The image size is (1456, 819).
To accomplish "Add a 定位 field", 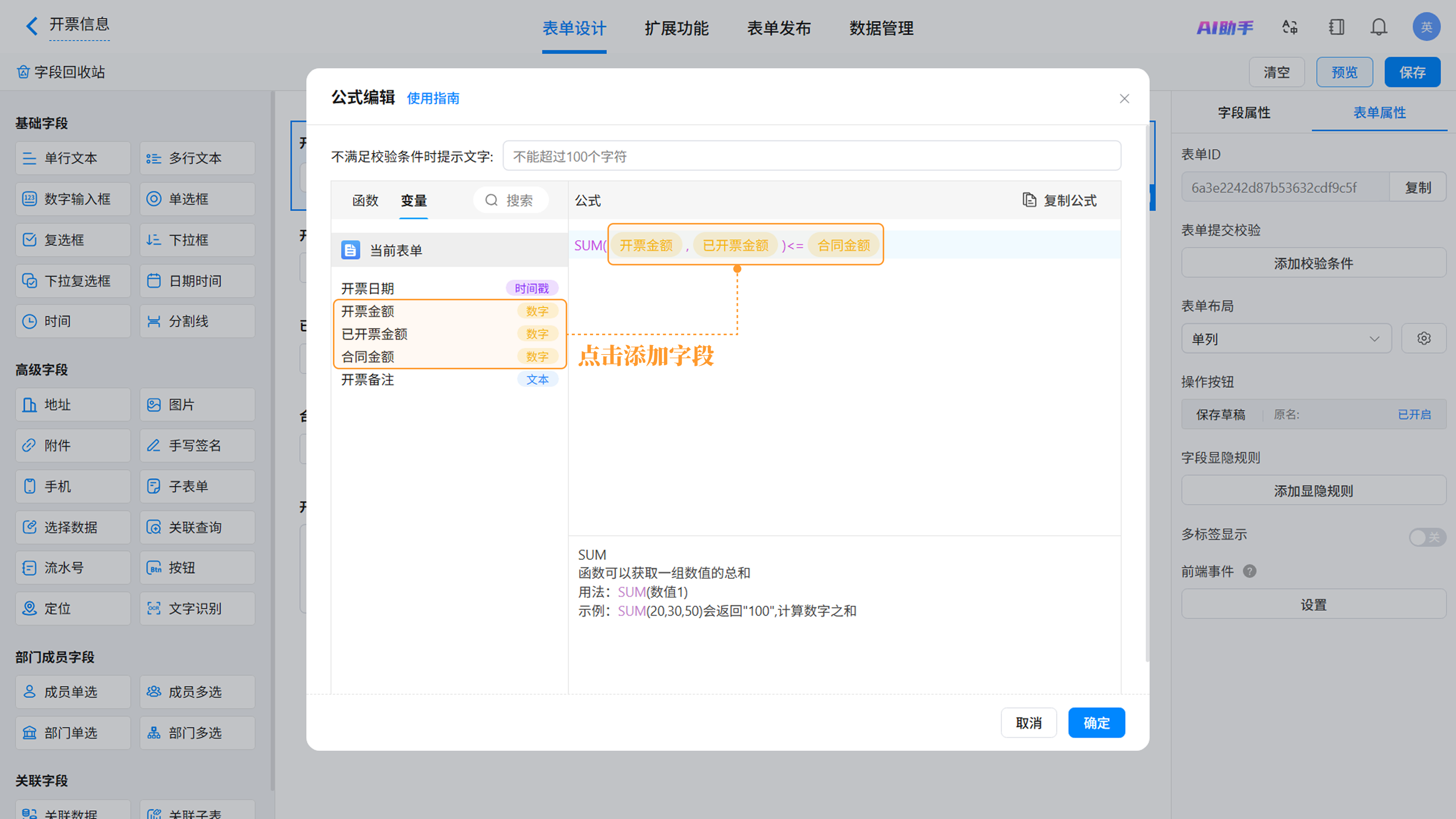I will 73,609.
